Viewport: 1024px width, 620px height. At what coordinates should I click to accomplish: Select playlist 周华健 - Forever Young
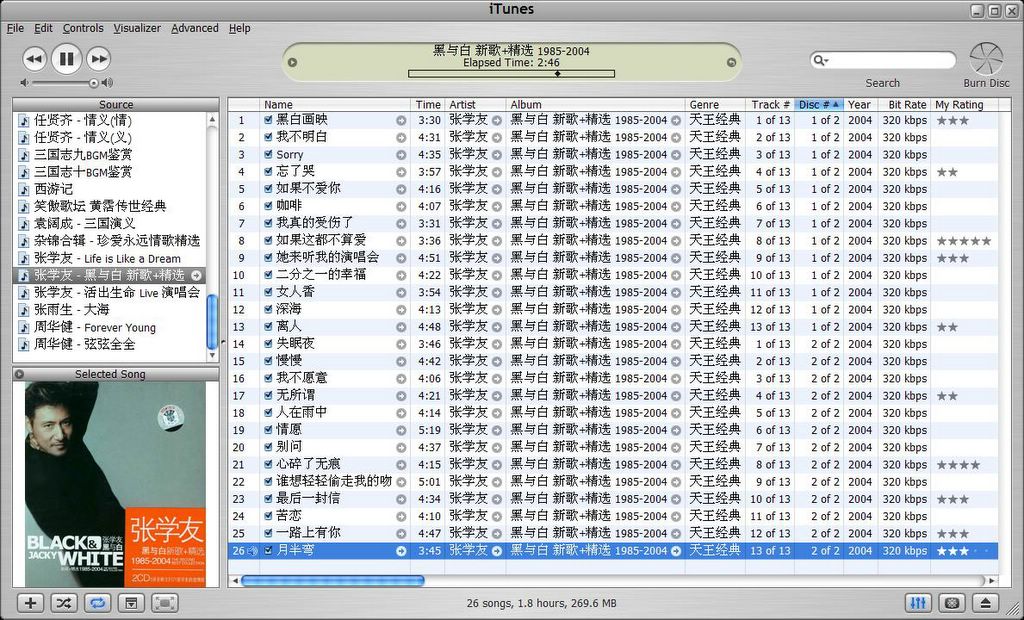pos(110,327)
